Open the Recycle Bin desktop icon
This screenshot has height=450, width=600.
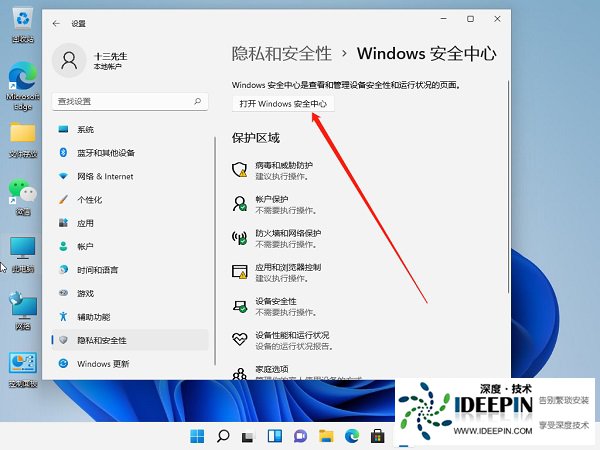[23, 26]
